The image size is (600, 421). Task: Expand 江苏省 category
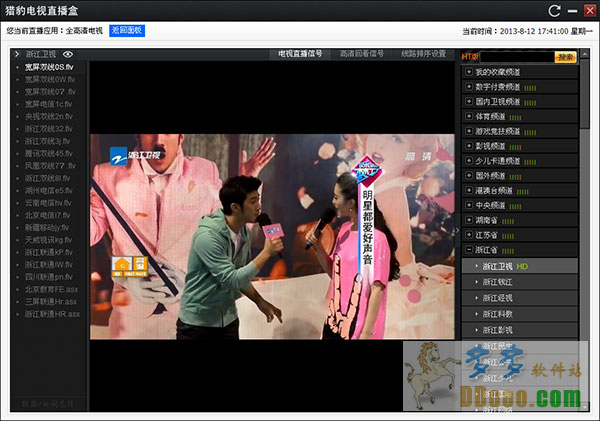520,235
